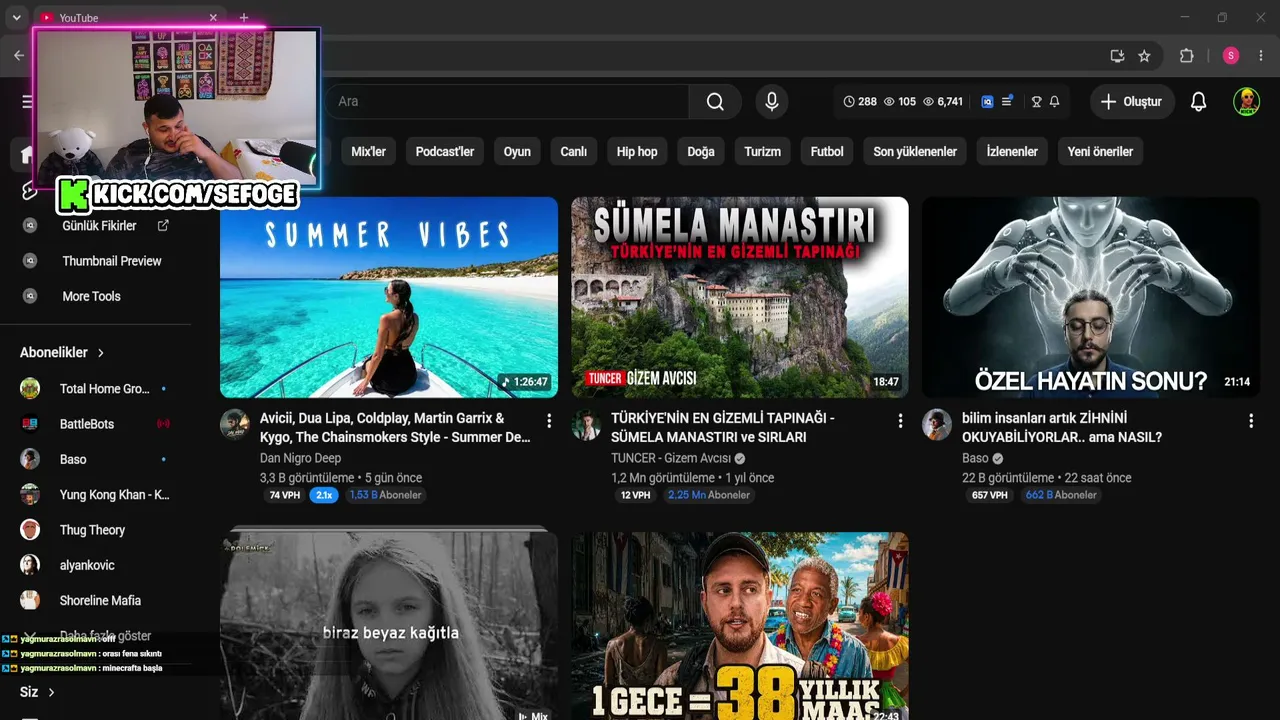1280x720 pixels.
Task: Open YouTube notifications bell
Action: [x=1198, y=101]
